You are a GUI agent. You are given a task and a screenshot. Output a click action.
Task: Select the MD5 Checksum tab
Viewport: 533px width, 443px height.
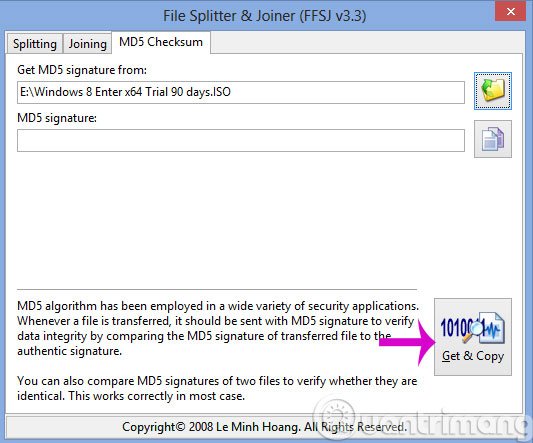click(x=161, y=42)
